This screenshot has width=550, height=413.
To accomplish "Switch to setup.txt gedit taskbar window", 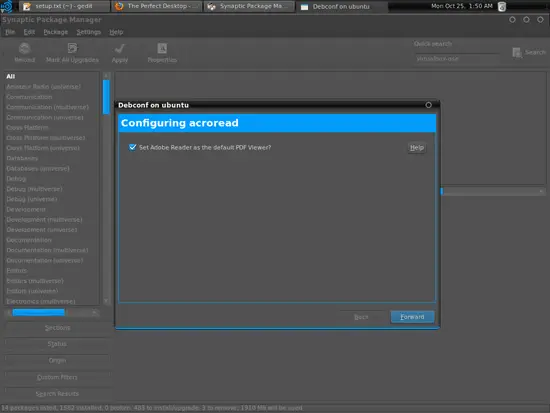I will point(63,6).
